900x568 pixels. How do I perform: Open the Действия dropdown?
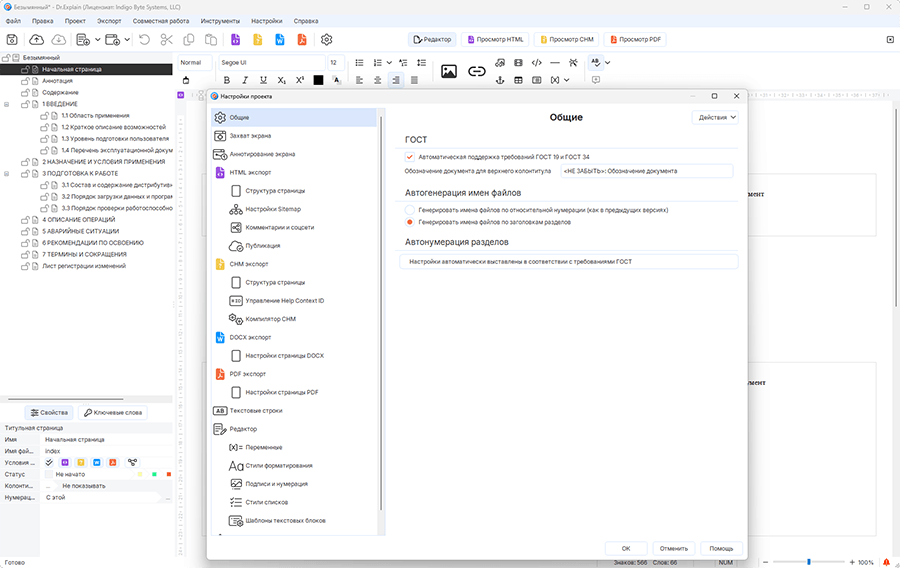[x=715, y=117]
